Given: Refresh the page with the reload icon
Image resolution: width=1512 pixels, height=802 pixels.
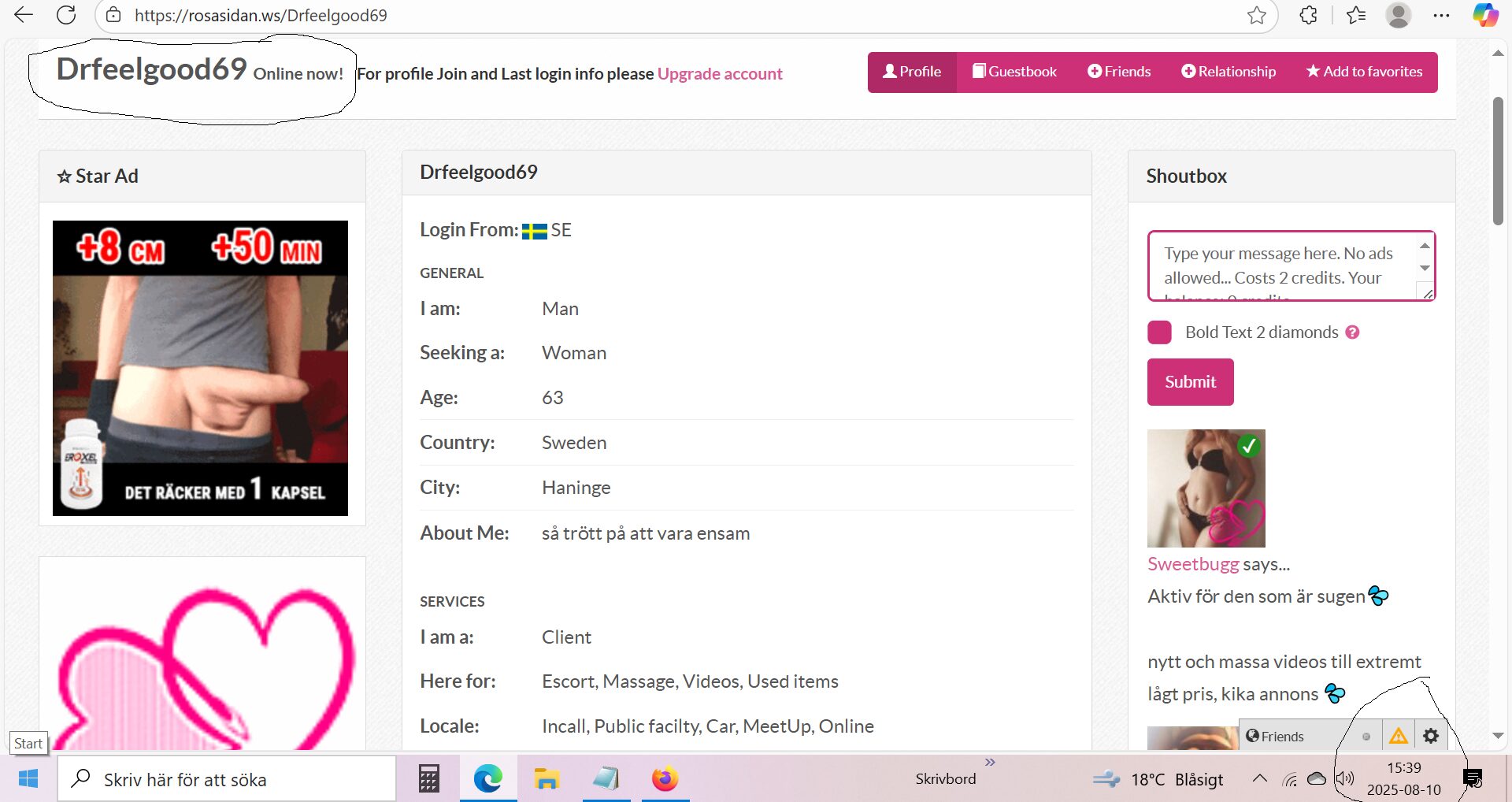Looking at the screenshot, I should pos(66,15).
